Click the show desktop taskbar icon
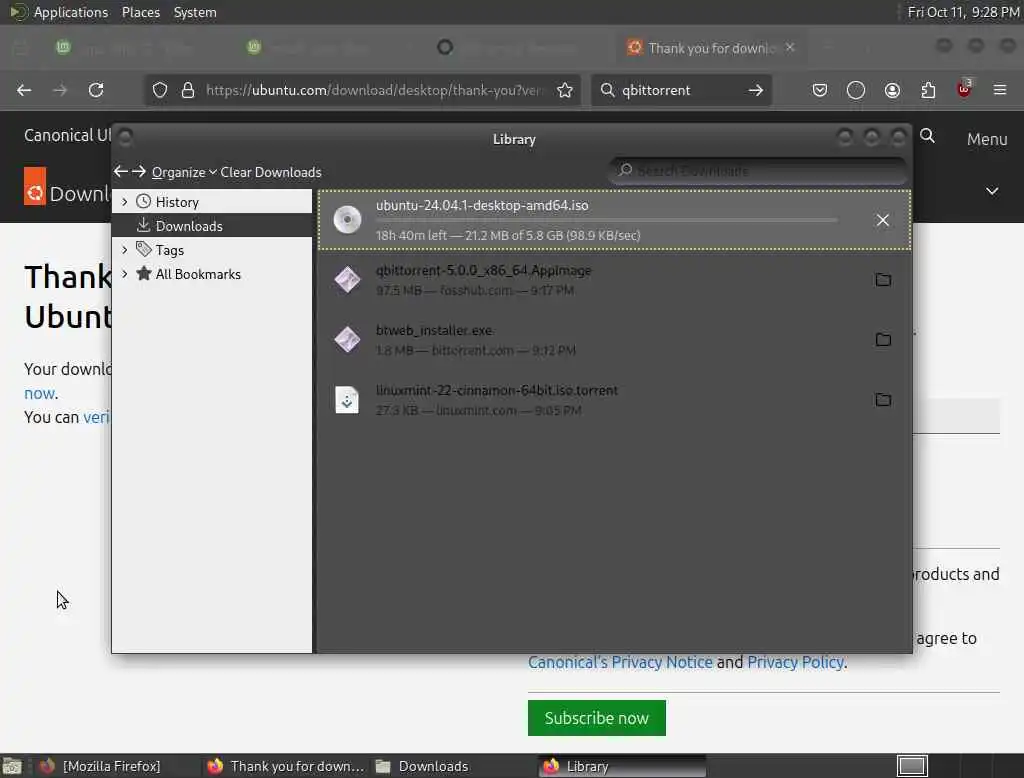The height and width of the screenshot is (778, 1024). point(12,766)
